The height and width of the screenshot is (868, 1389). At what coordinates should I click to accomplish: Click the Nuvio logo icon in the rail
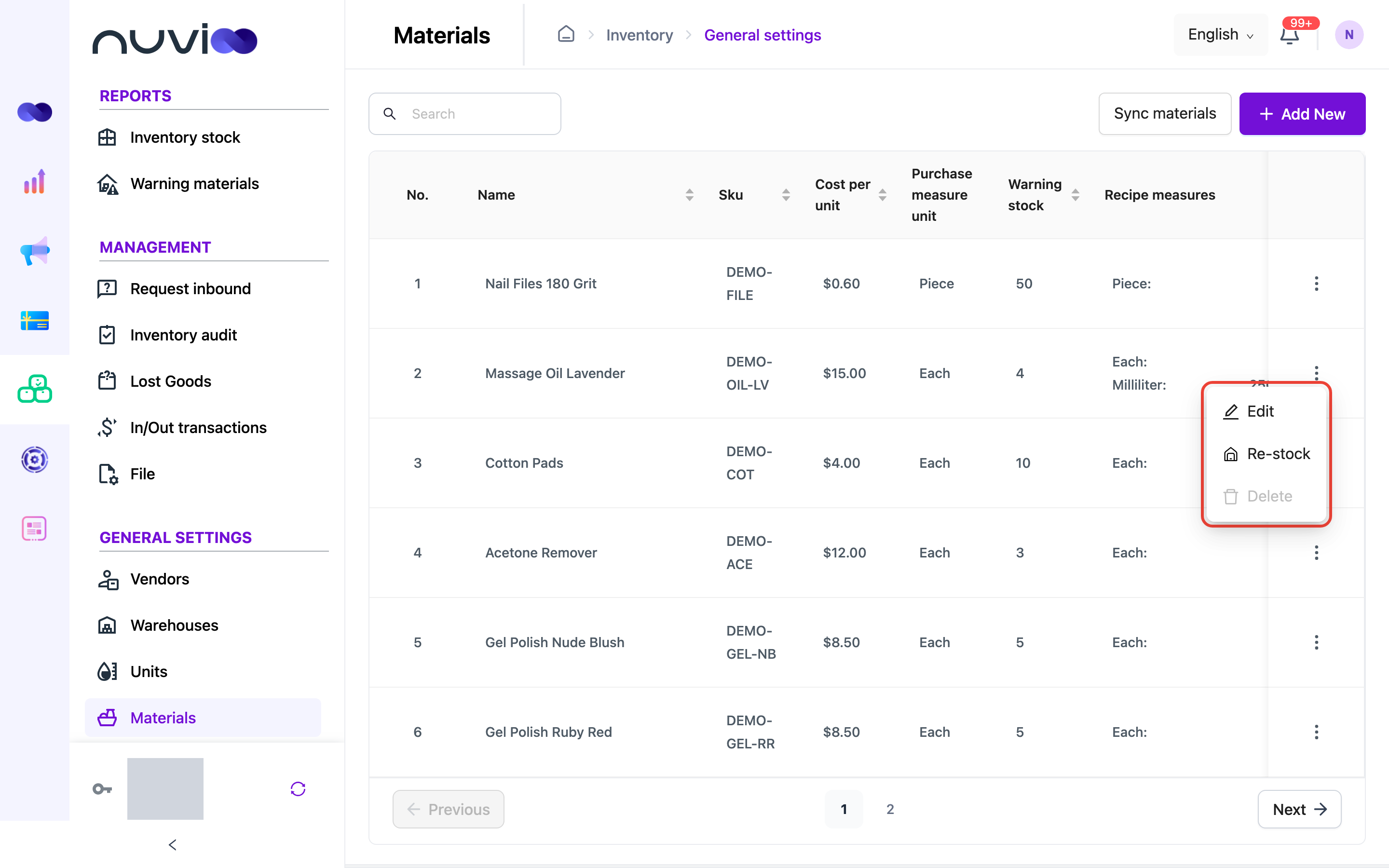point(34,112)
